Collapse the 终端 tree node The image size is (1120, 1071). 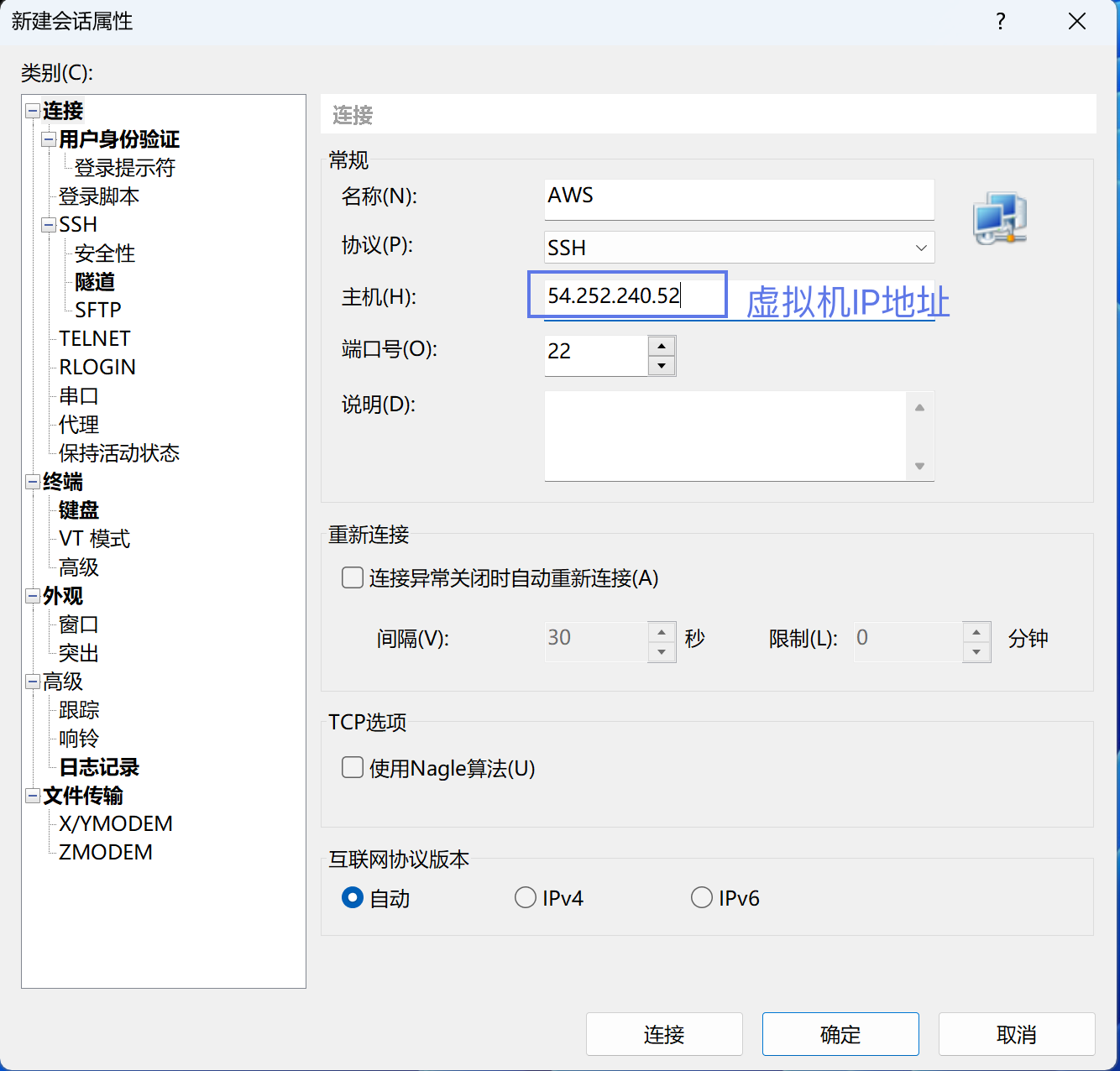point(33,482)
